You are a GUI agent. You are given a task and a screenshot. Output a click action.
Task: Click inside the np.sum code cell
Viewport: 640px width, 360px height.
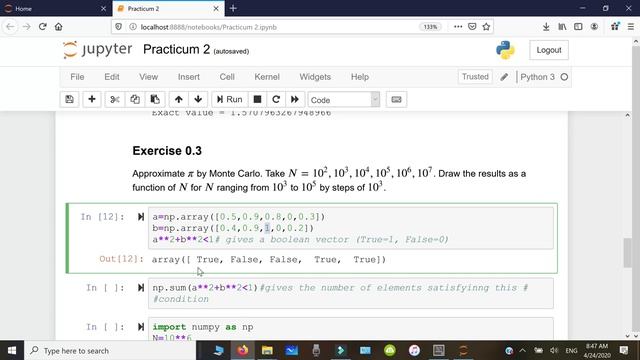[351, 293]
